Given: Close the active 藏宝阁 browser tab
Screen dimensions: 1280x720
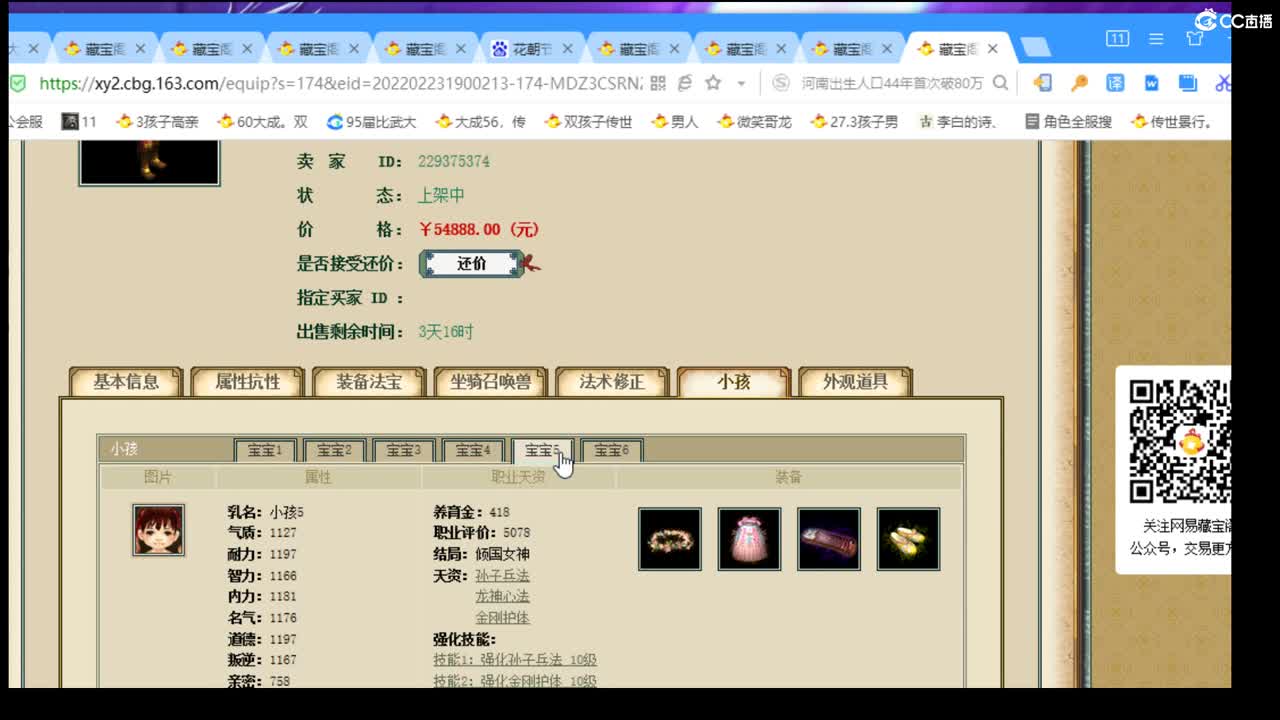Looking at the screenshot, I should [993, 48].
